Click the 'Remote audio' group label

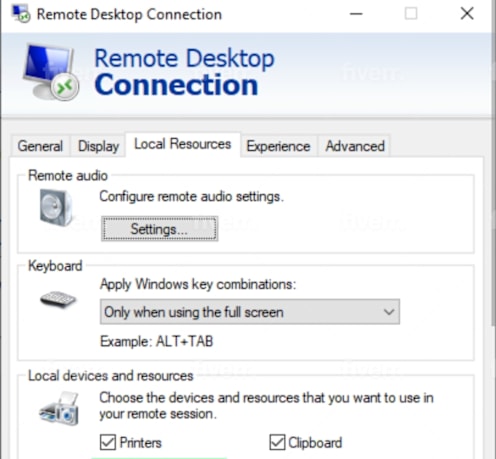click(68, 175)
